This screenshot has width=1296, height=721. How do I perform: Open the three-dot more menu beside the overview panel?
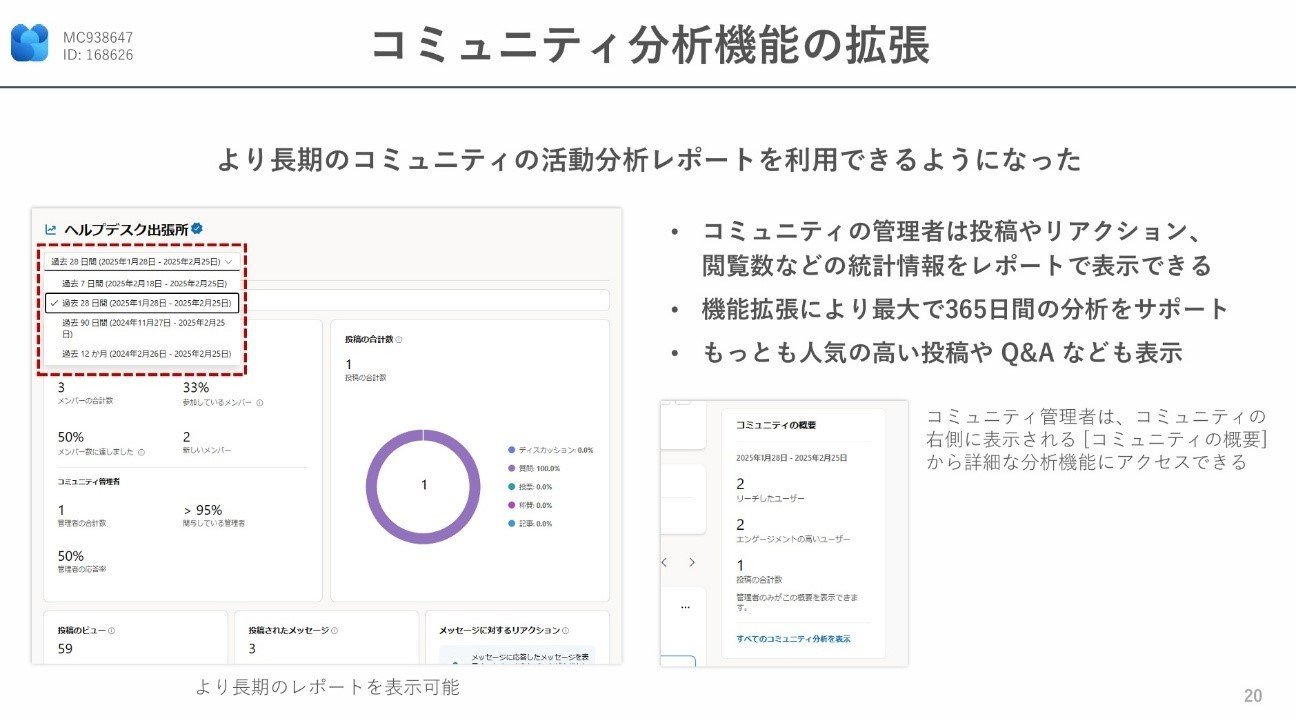click(x=685, y=607)
